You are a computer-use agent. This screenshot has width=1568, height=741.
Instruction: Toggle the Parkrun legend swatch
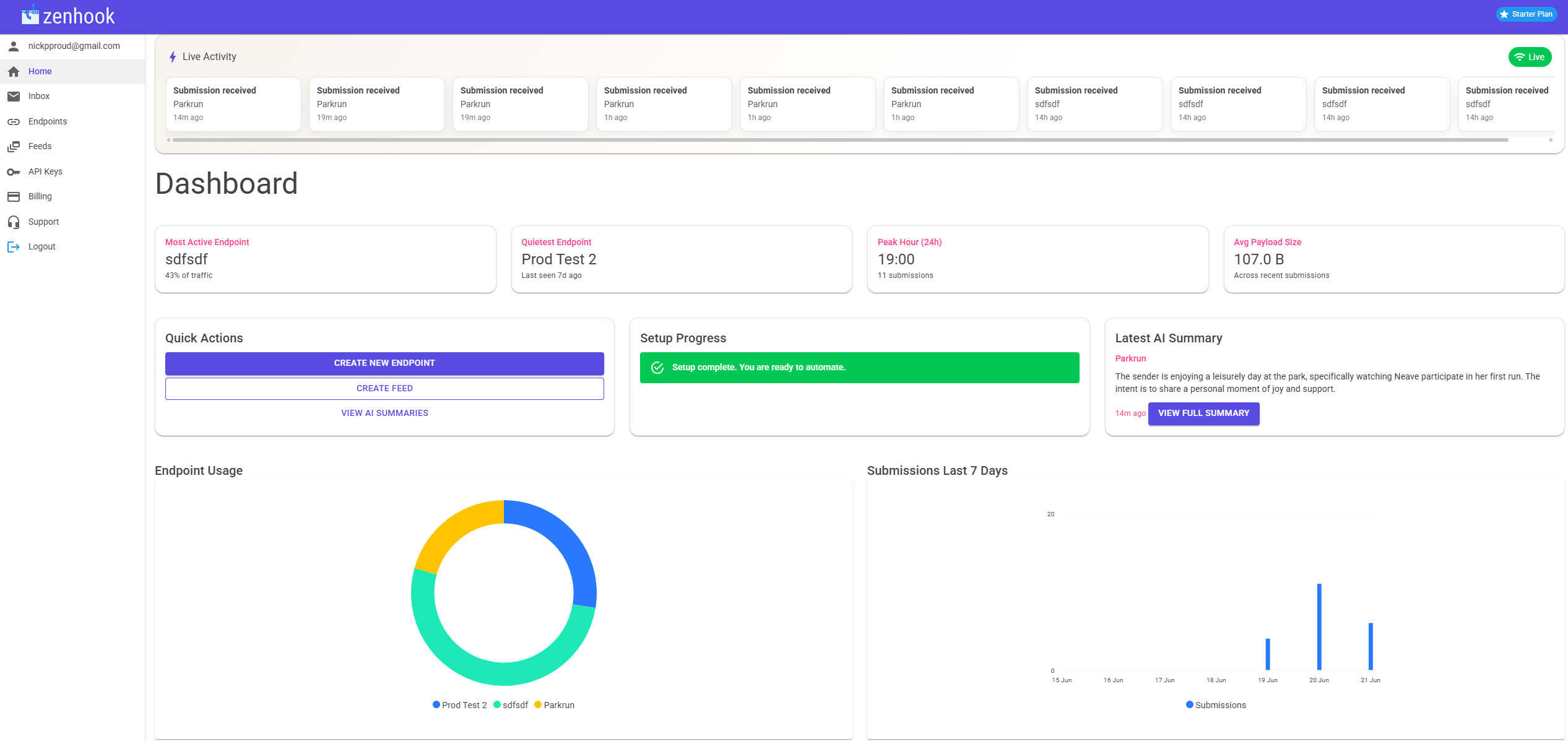point(538,704)
